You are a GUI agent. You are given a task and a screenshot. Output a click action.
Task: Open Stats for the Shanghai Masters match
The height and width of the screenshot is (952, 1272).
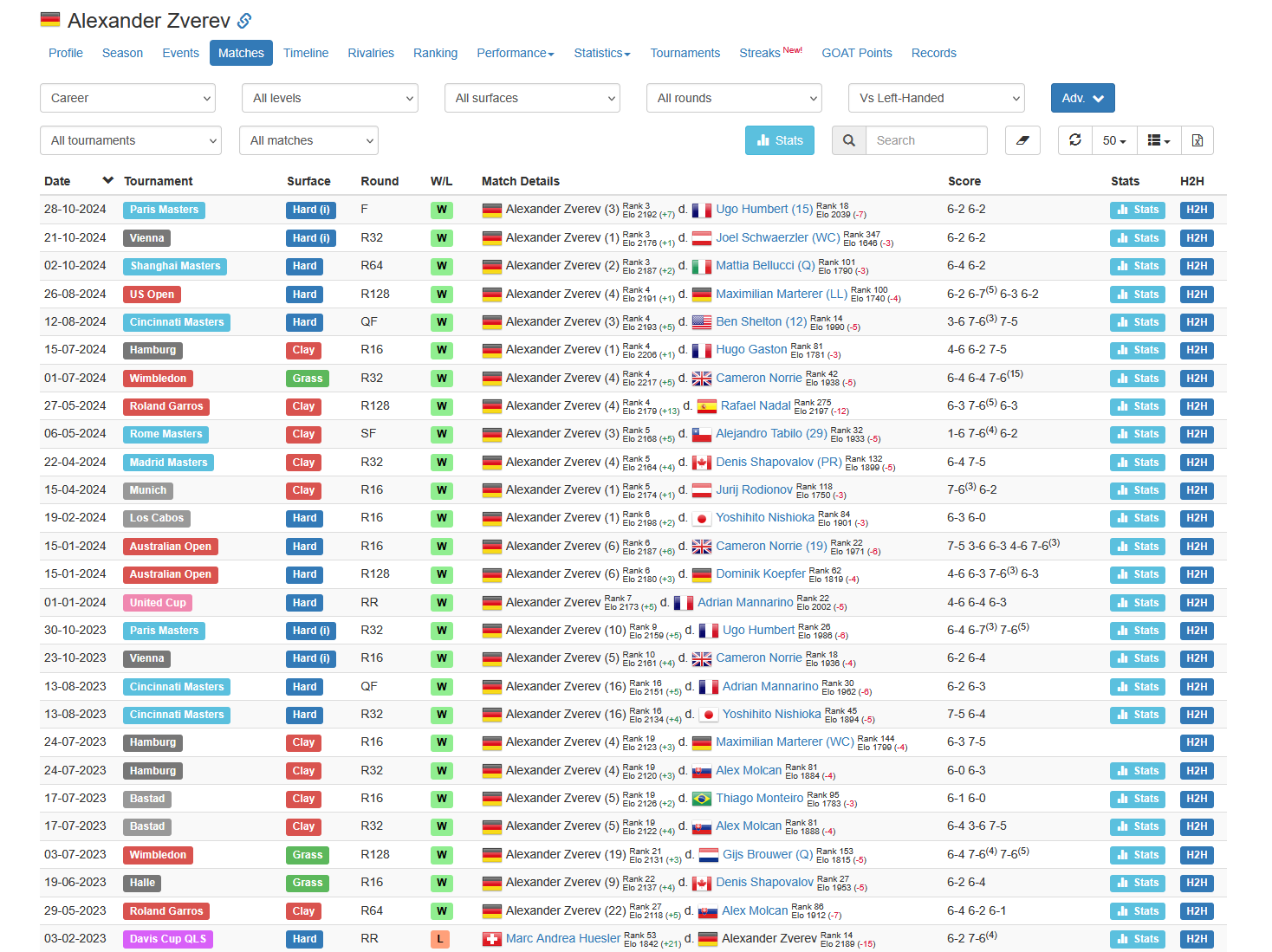click(1138, 266)
